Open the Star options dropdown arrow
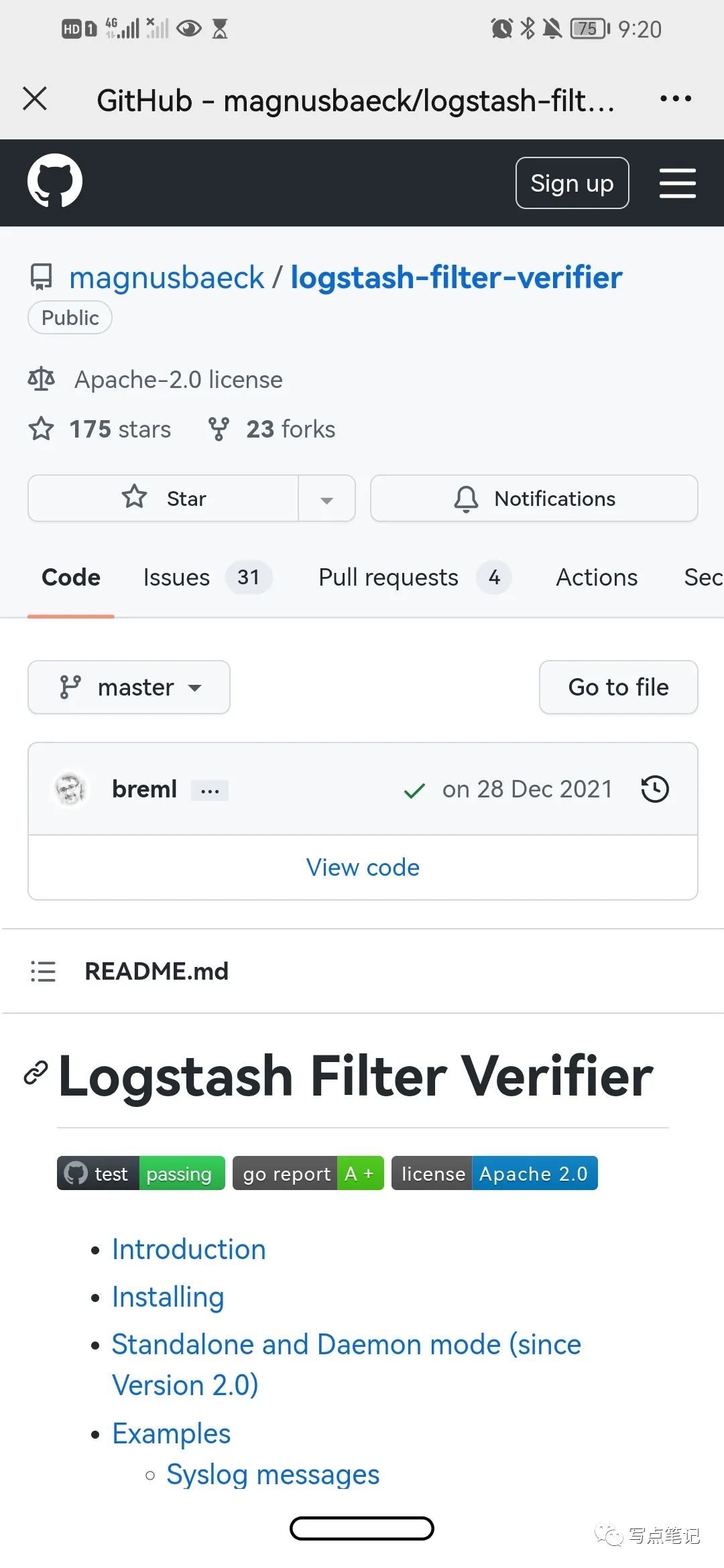The width and height of the screenshot is (724, 1568). click(326, 498)
